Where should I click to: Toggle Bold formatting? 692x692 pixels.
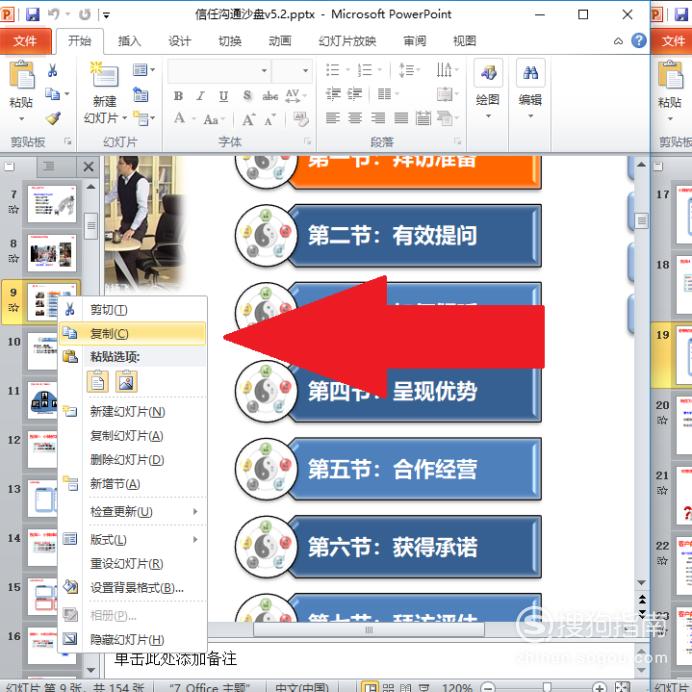[178, 96]
